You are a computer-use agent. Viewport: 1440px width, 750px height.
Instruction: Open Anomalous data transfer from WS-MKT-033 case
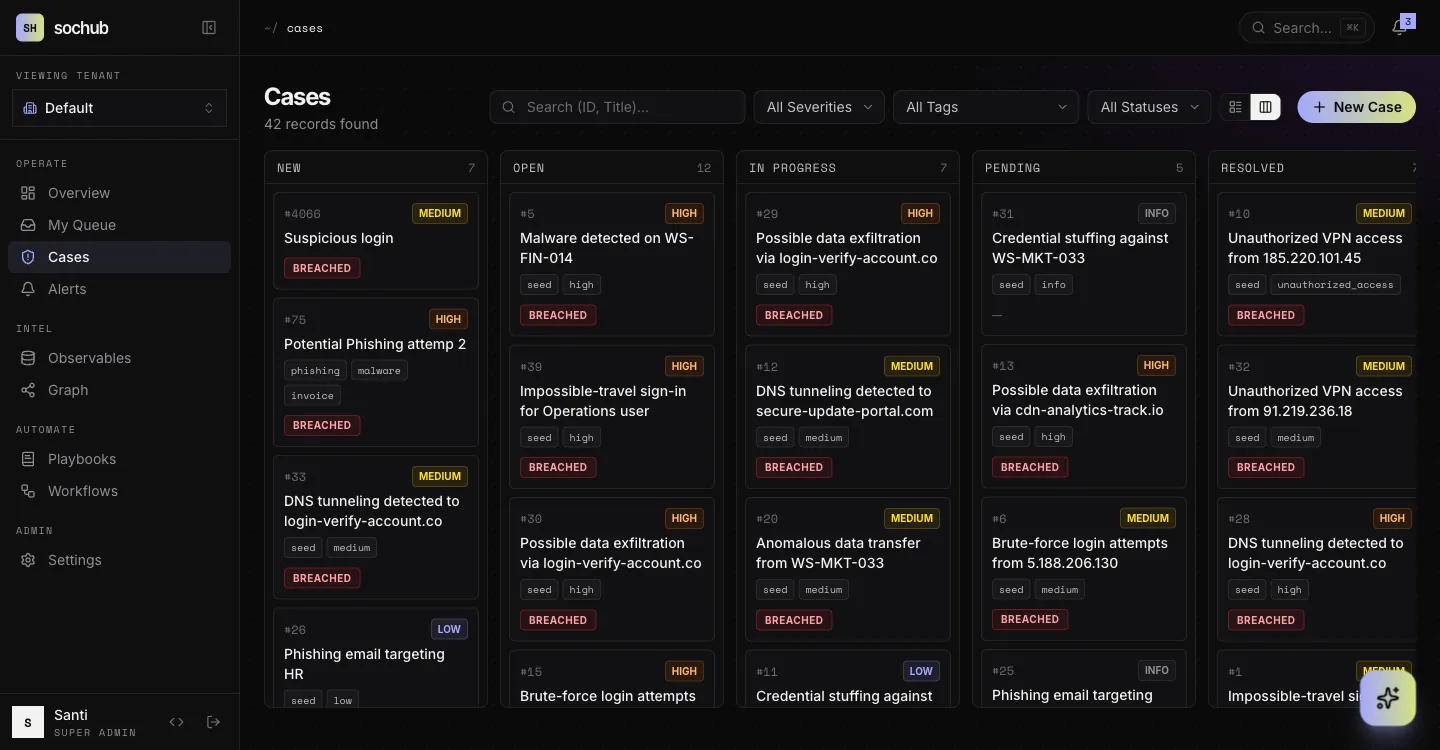tap(848, 569)
